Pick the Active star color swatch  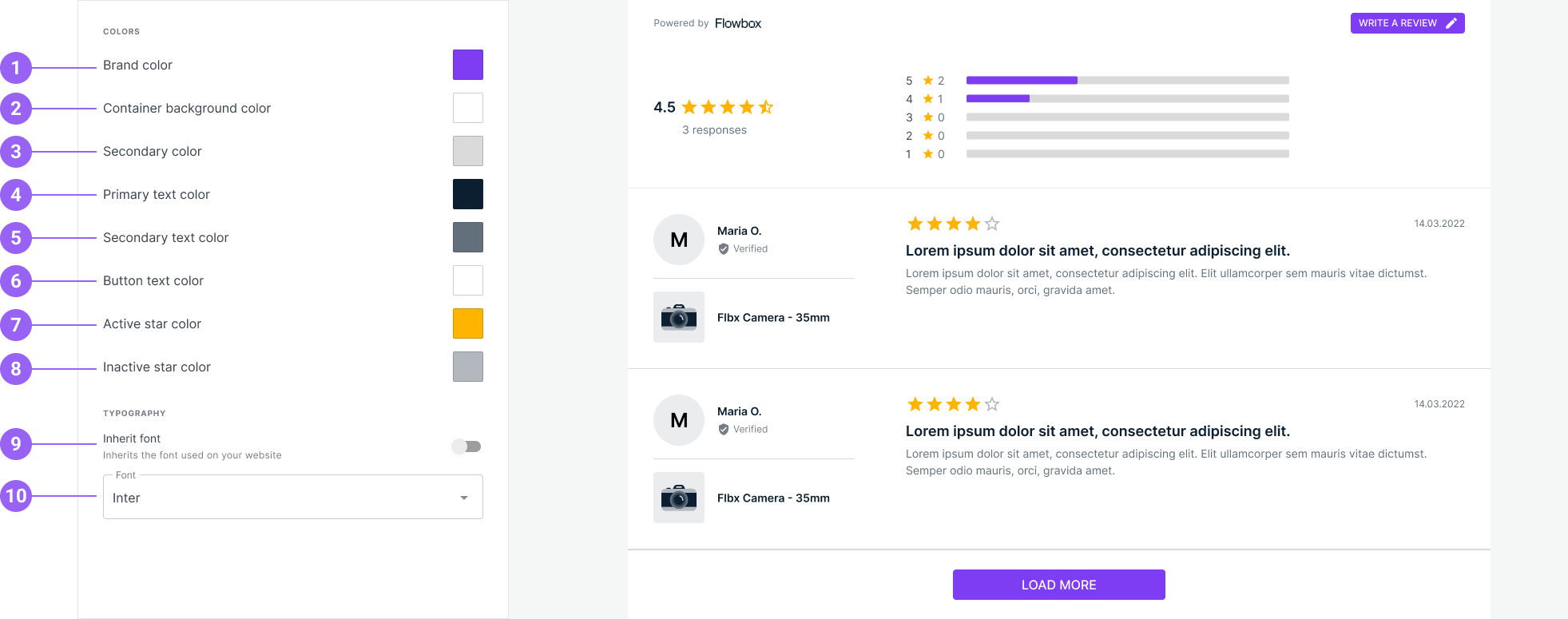tap(468, 323)
